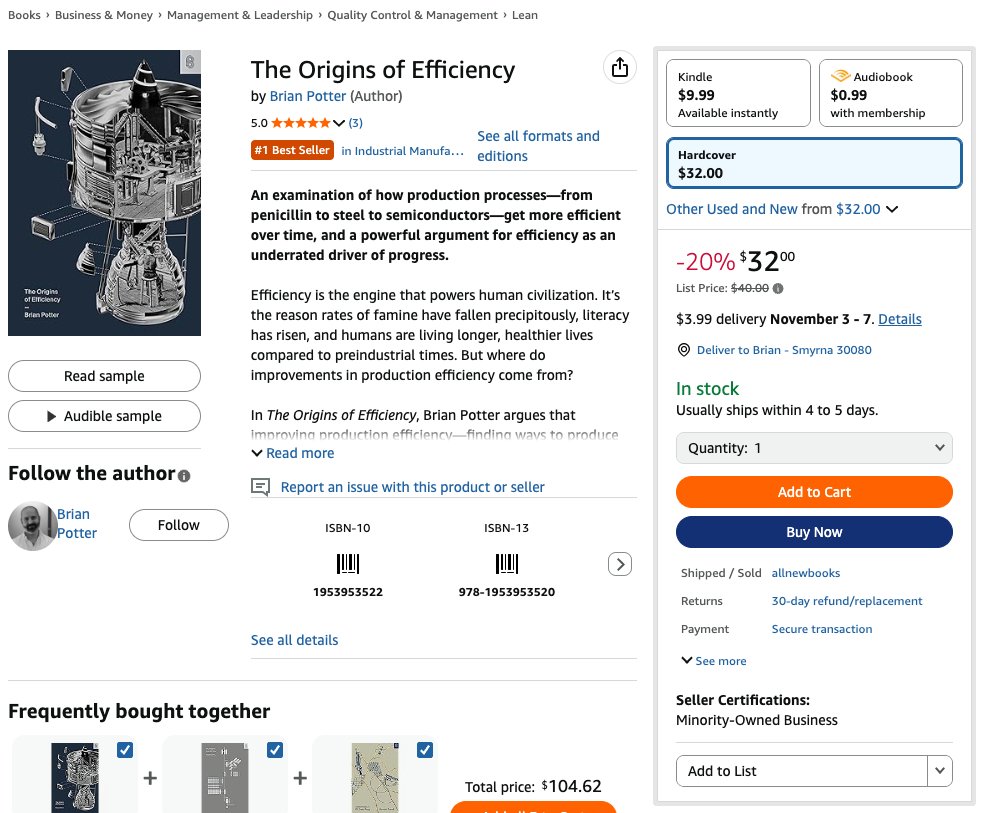Click the info icon next to List Price

[779, 289]
